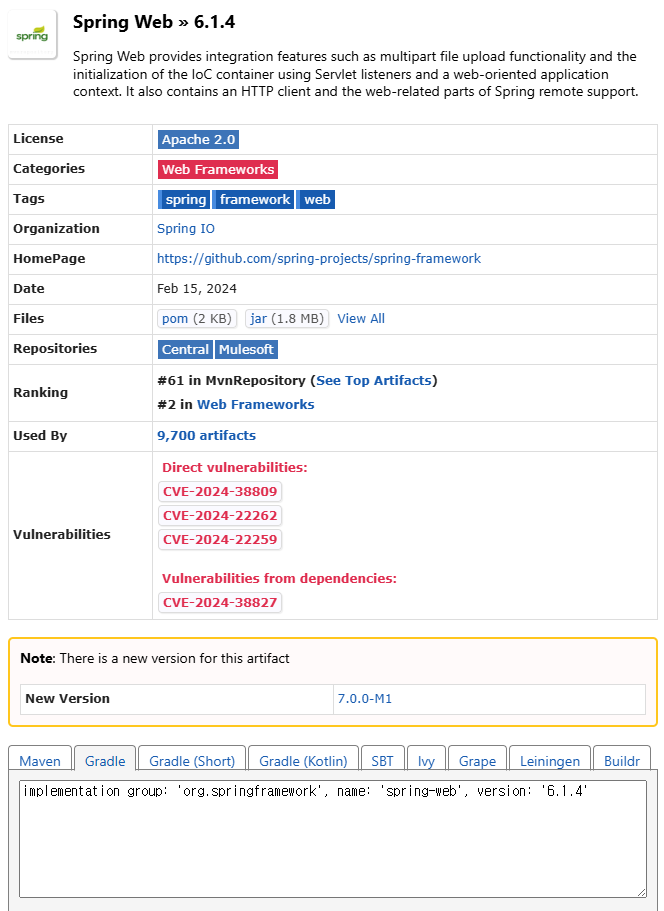Go to new version 7.0.0-M1

(365, 698)
